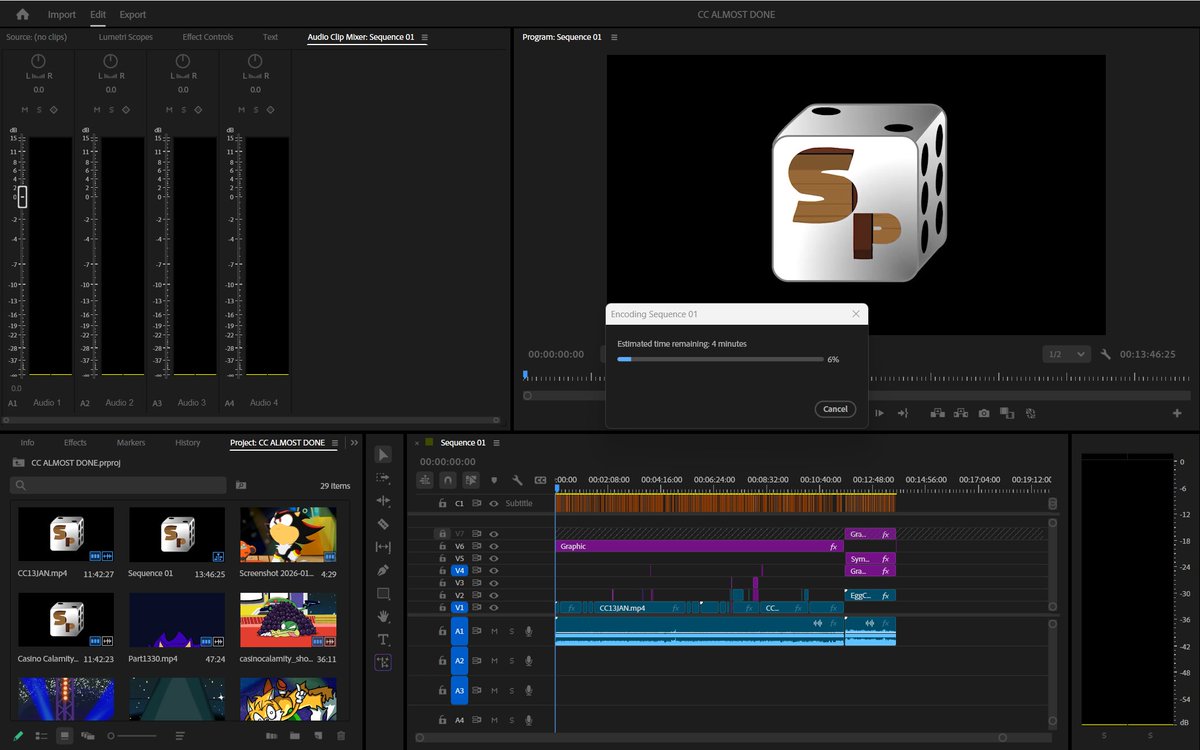Select the Rectangle tool

[383, 593]
